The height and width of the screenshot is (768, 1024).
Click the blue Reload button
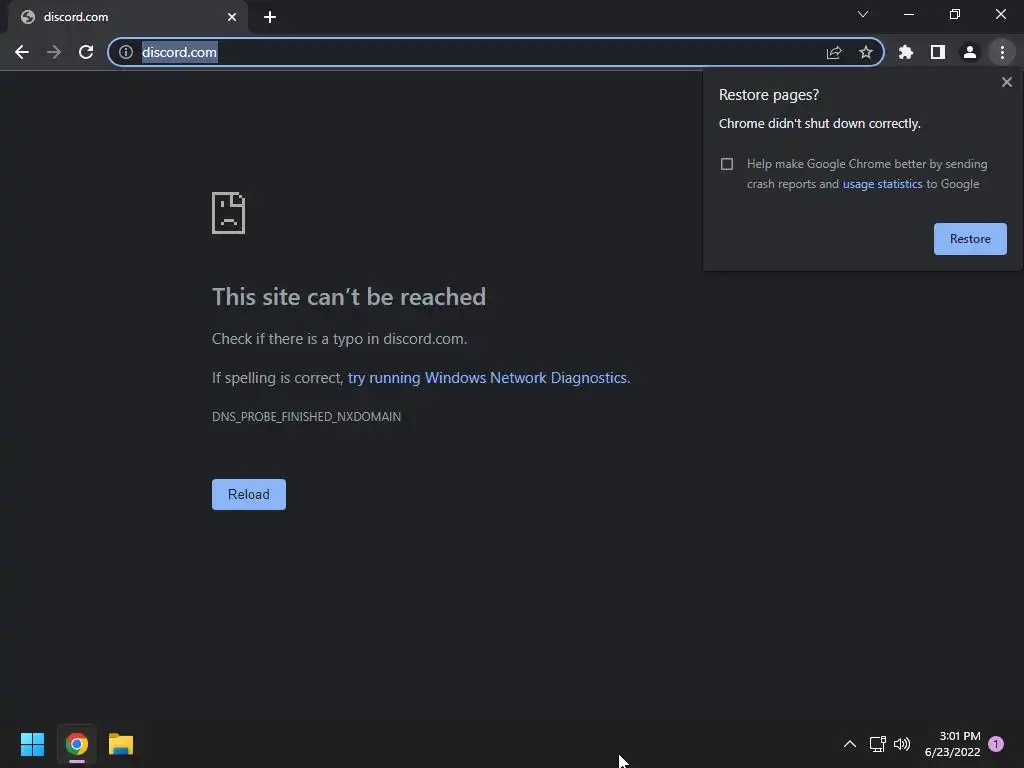249,494
